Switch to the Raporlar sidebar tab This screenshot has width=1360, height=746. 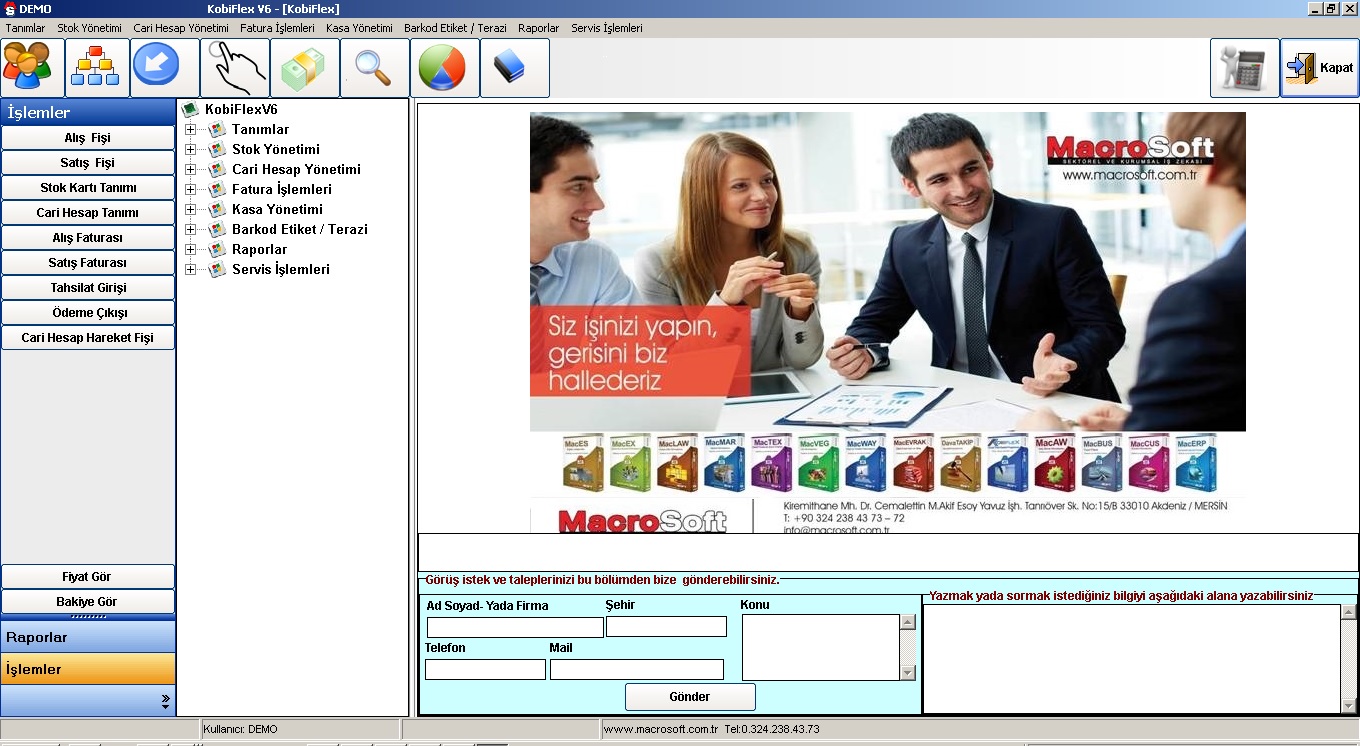tap(88, 637)
